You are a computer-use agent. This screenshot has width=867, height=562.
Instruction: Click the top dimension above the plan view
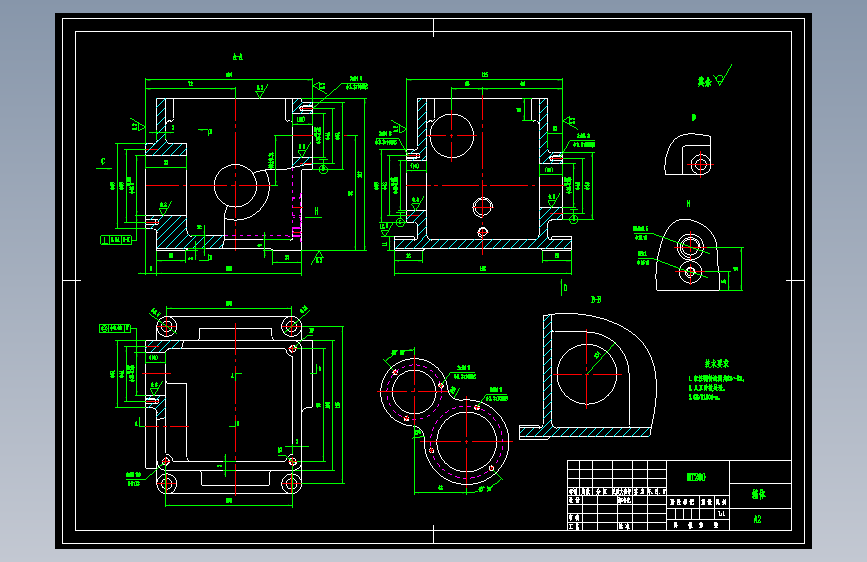[x=229, y=304]
